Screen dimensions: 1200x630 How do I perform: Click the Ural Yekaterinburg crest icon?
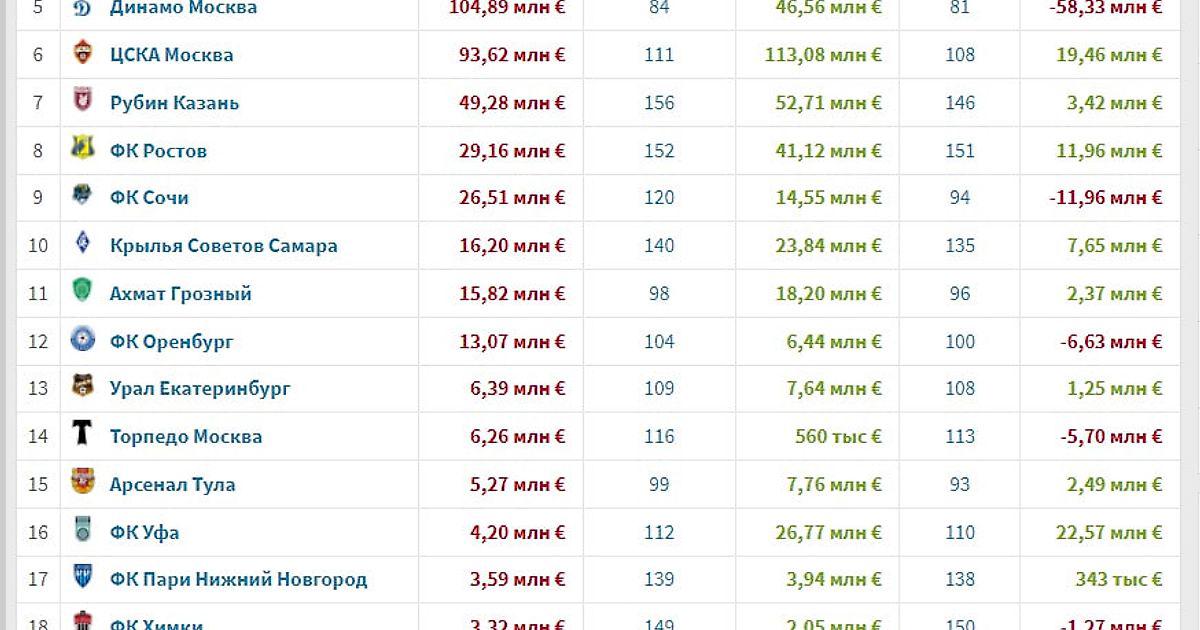click(83, 388)
